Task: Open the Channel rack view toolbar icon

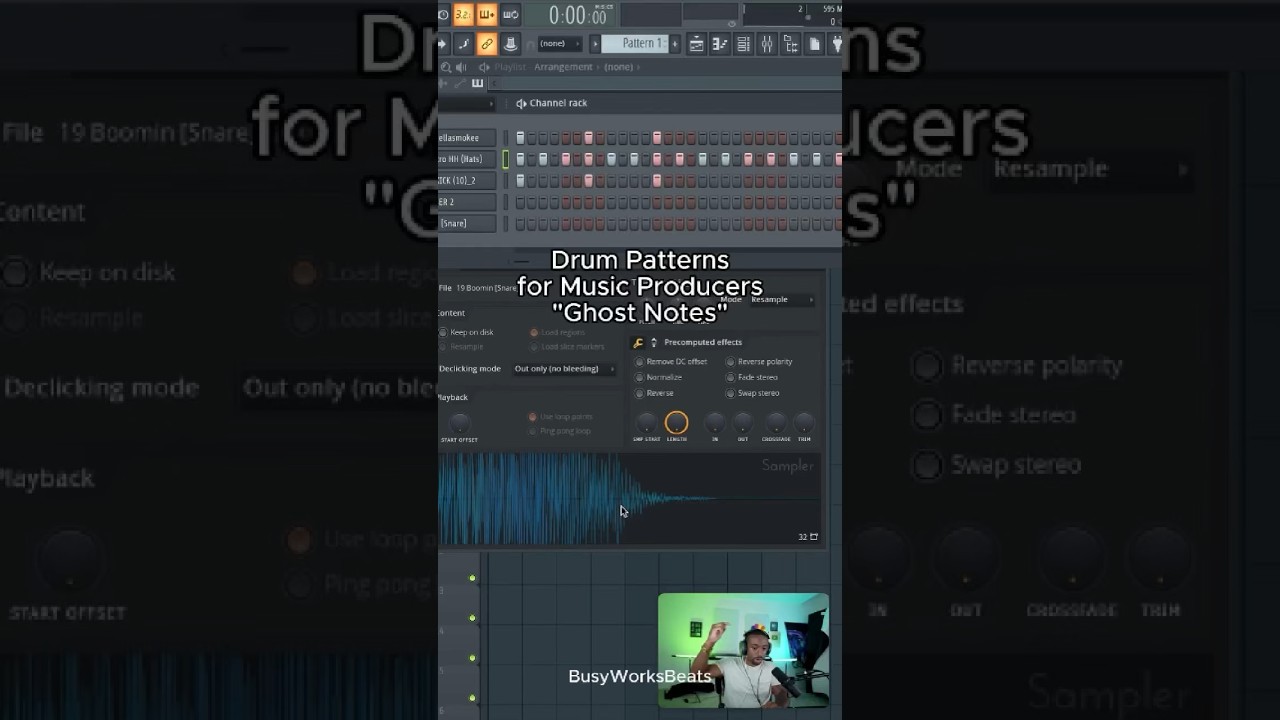Action: pyautogui.click(x=743, y=44)
